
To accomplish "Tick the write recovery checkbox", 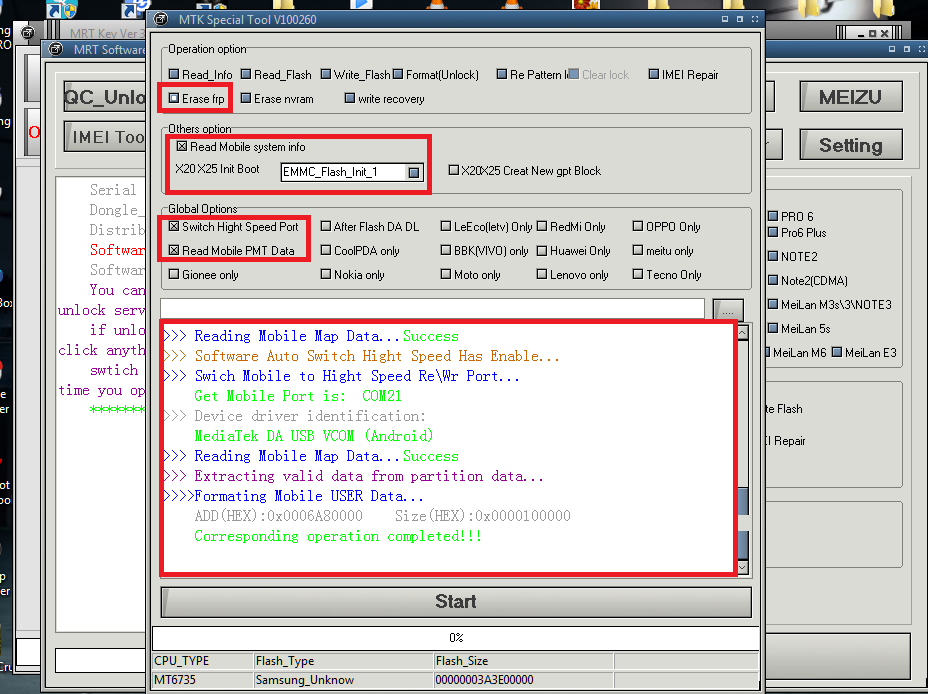I will pyautogui.click(x=350, y=98).
